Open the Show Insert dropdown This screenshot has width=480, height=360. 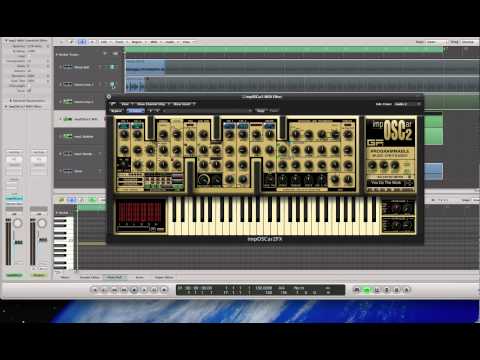[x=184, y=104]
